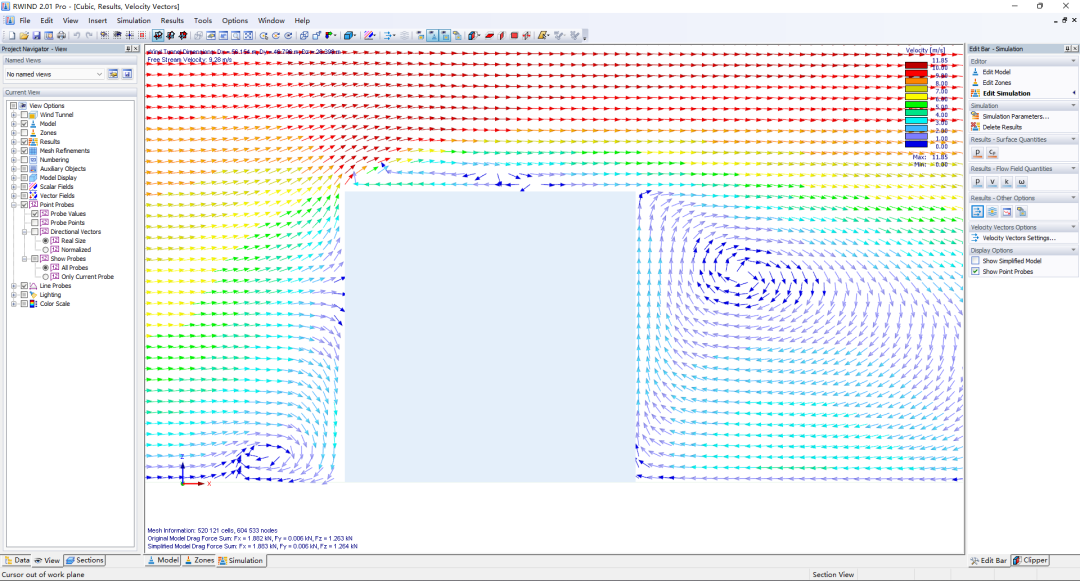Enable the Numbering checkbox
The height and width of the screenshot is (581, 1080).
click(x=24, y=160)
